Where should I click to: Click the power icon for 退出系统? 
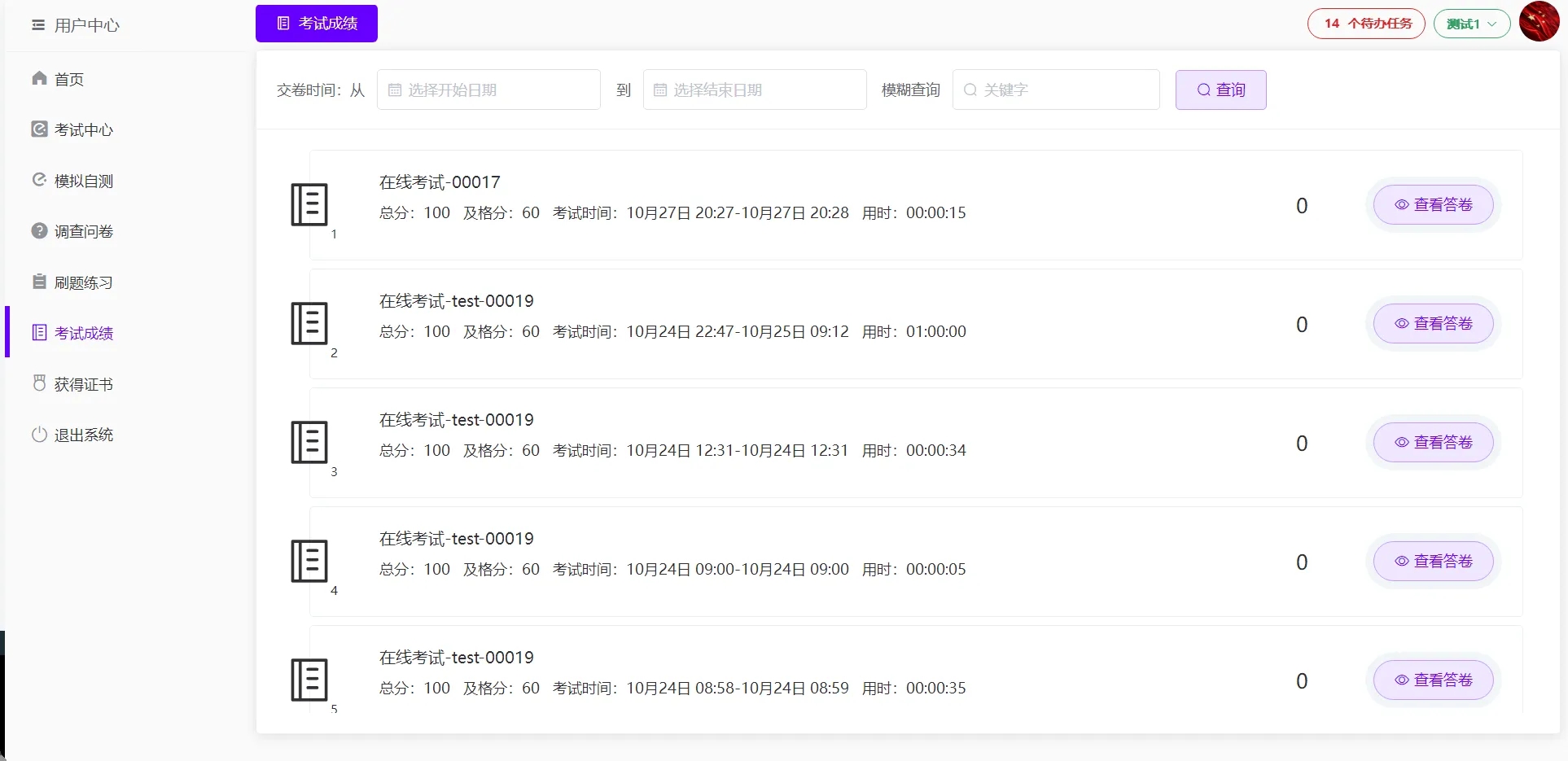coord(39,434)
